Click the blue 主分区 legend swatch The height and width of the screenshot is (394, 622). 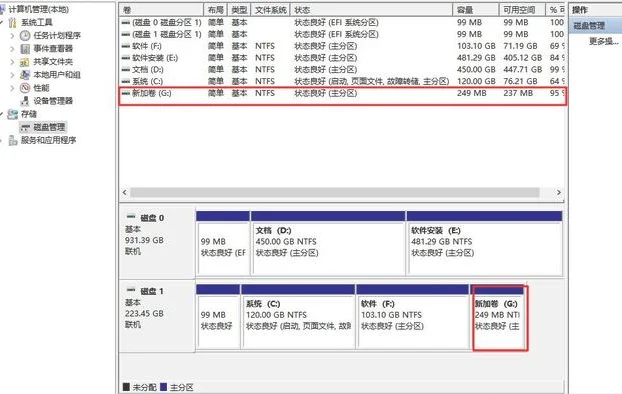[x=163, y=387]
